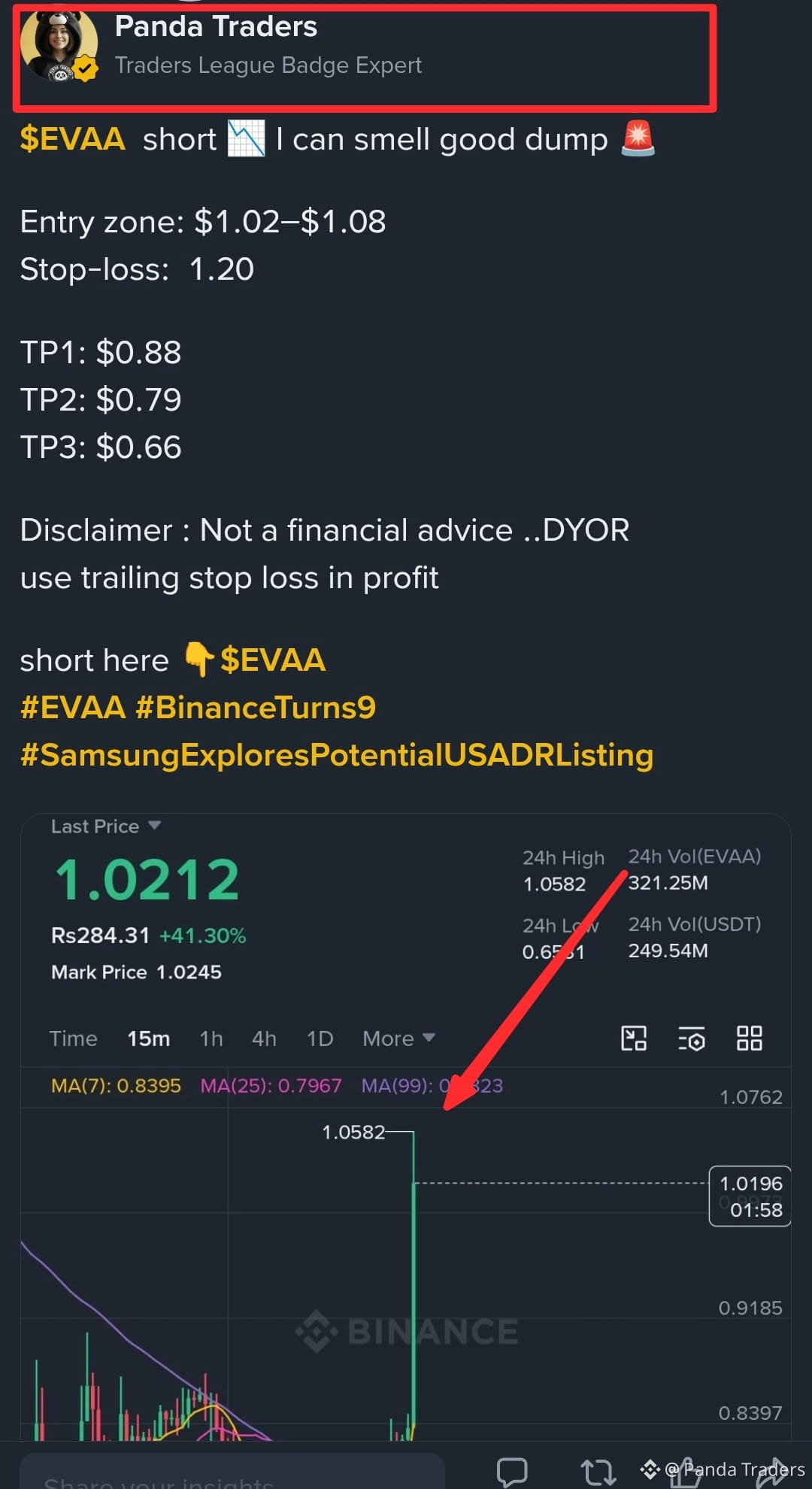Image resolution: width=812 pixels, height=1489 pixels.
Task: Open #SamsungExploresPotentialUSADRListing hashtag
Action: (x=337, y=755)
